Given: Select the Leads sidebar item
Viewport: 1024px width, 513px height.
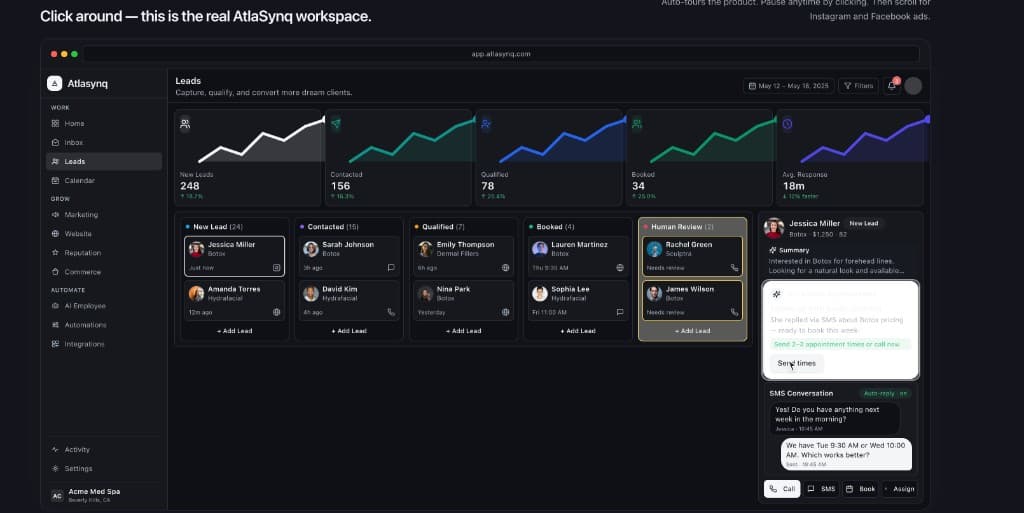Looking at the screenshot, I should point(104,161).
